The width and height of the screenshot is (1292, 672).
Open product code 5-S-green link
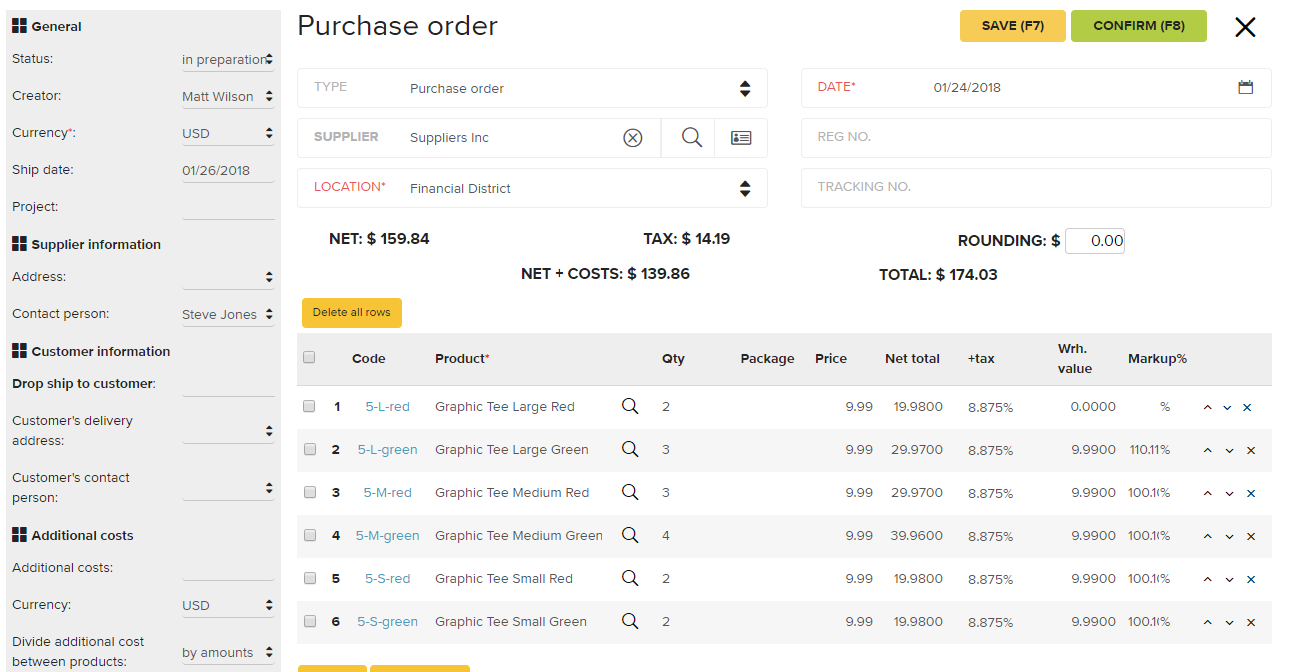click(388, 622)
